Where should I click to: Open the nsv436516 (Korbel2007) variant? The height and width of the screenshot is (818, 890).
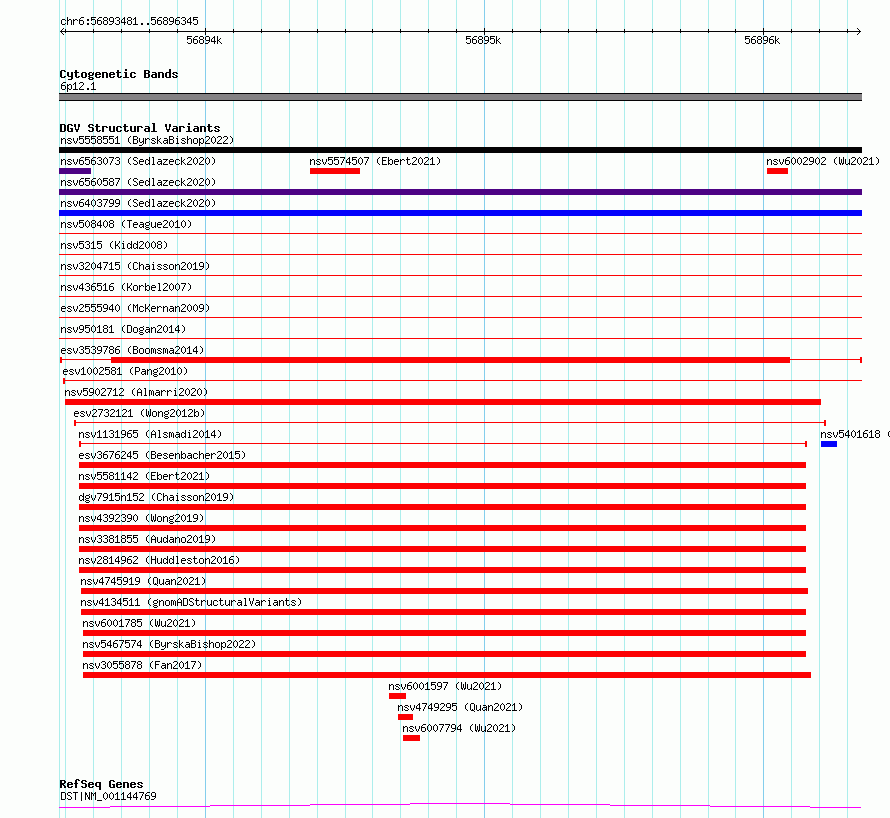click(126, 287)
